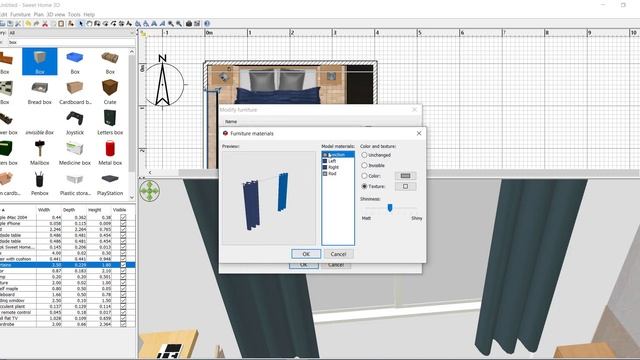
Task: Click the Save home toolbar icon
Action: coord(10,24)
